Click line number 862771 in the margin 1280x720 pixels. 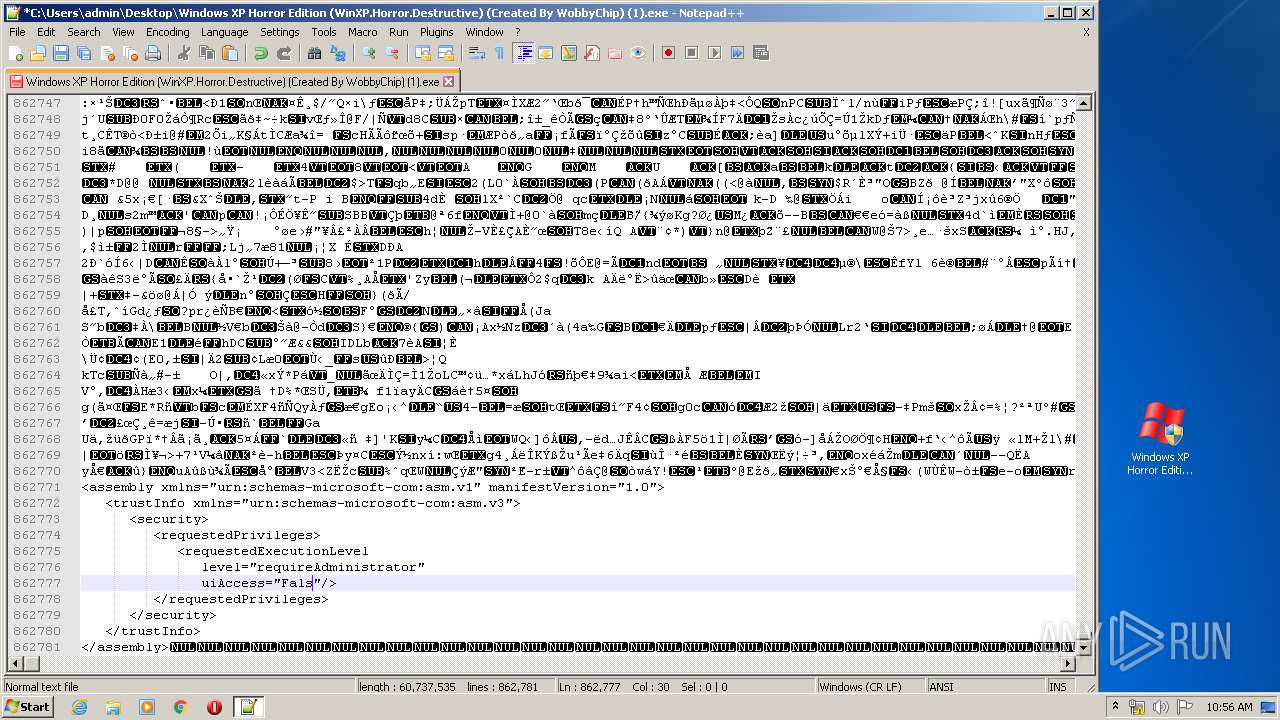[x=37, y=487]
